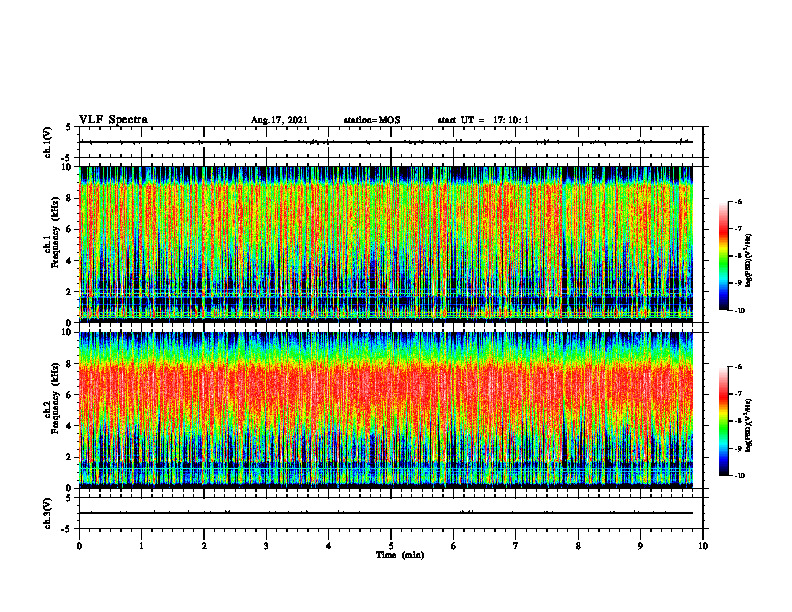Click the "ch.3(V)" waveform axis label
The image size is (792, 612).
(x=47, y=513)
